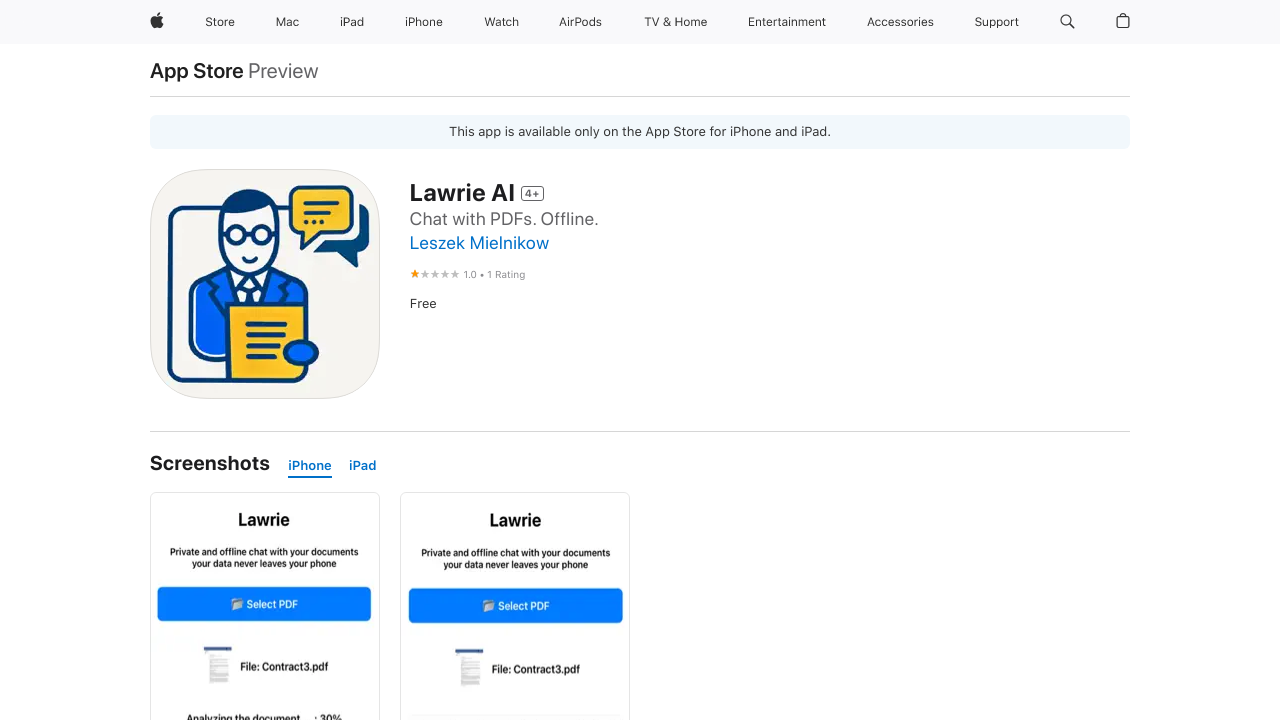Viewport: 1280px width, 720px height.
Task: Click the 'Lawrie AI' title
Action: (462, 193)
